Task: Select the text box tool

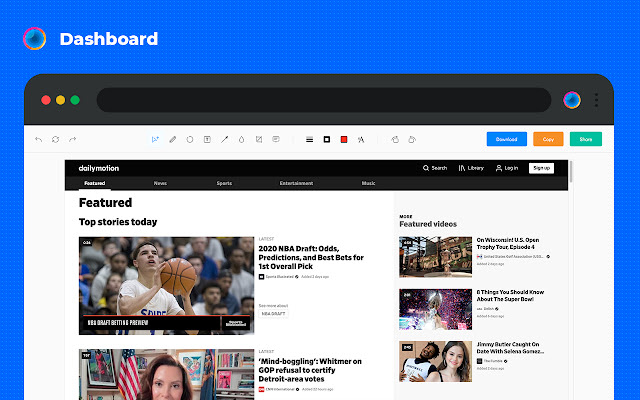Action: [207, 140]
